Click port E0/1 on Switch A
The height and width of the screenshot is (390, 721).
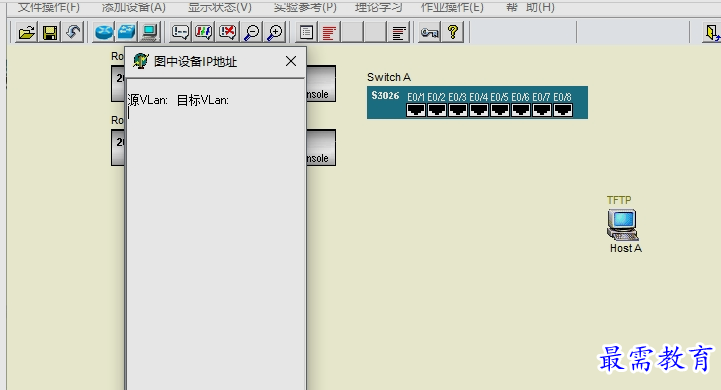coord(416,110)
